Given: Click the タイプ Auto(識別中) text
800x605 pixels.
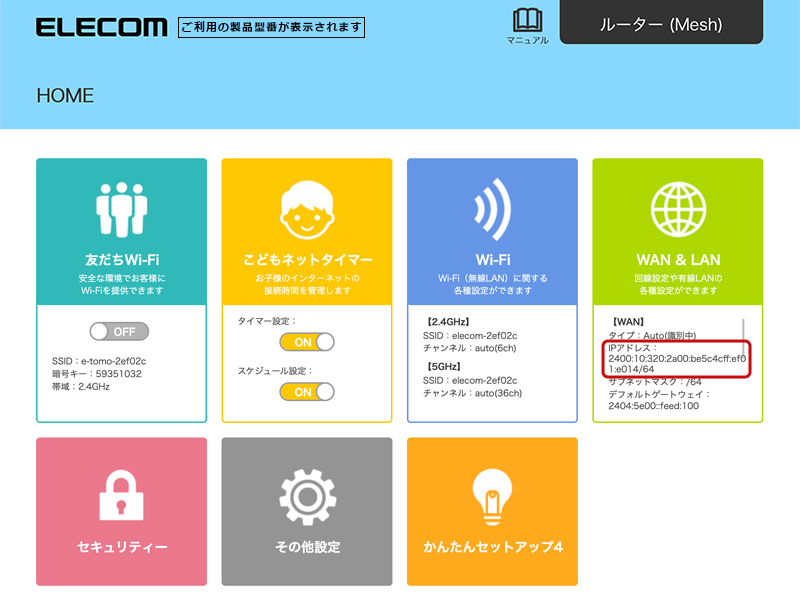Looking at the screenshot, I should point(652,336).
